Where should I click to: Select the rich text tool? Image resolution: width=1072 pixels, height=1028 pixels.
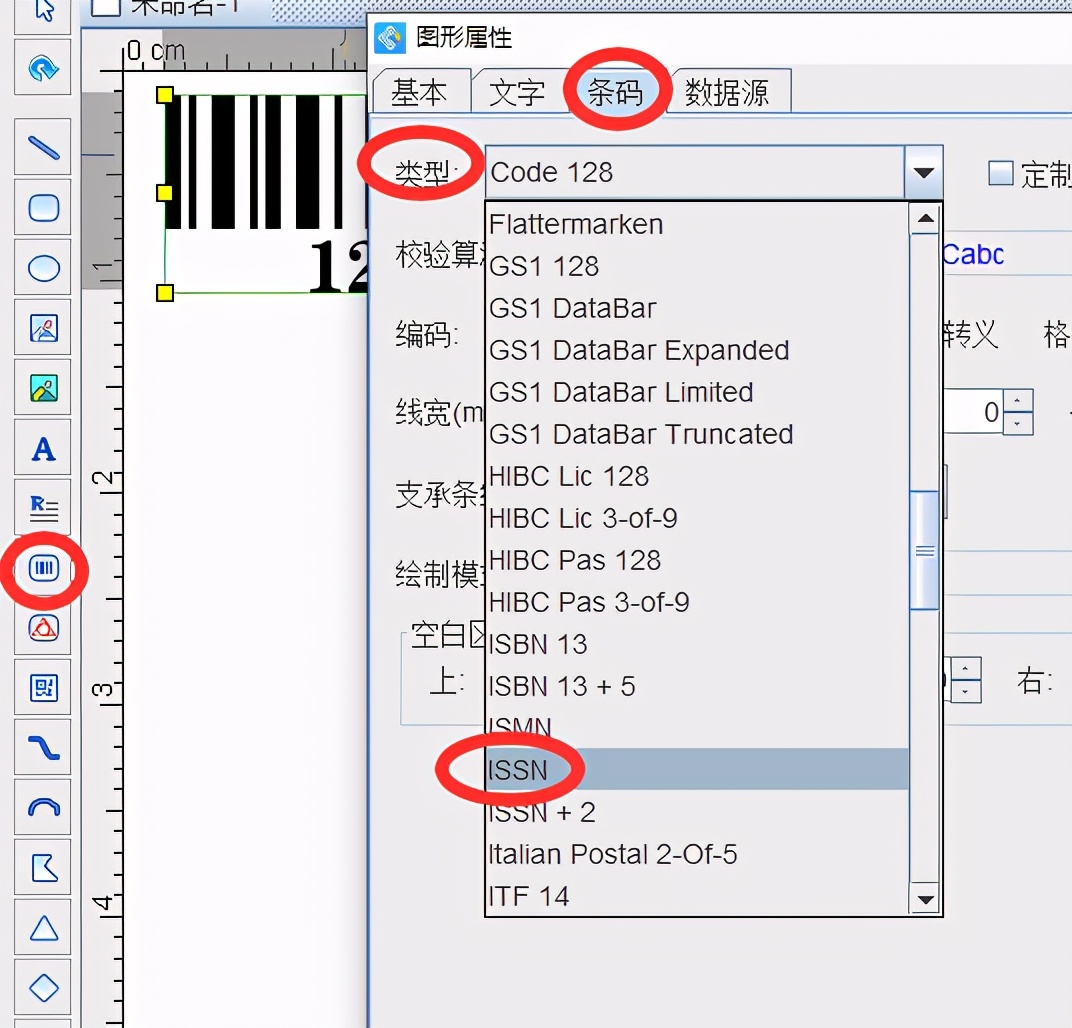[x=43, y=508]
